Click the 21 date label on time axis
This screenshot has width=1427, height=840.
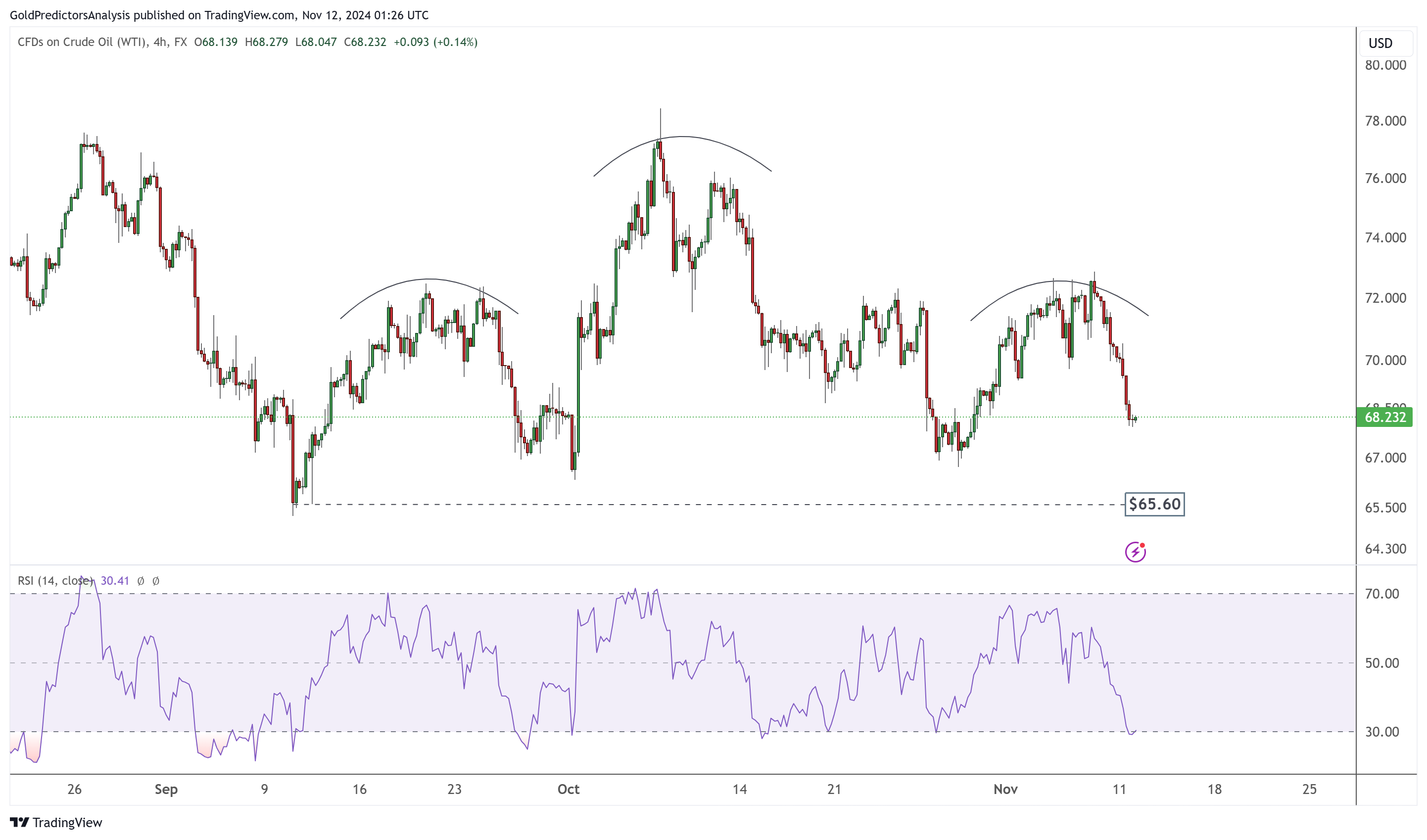(834, 789)
